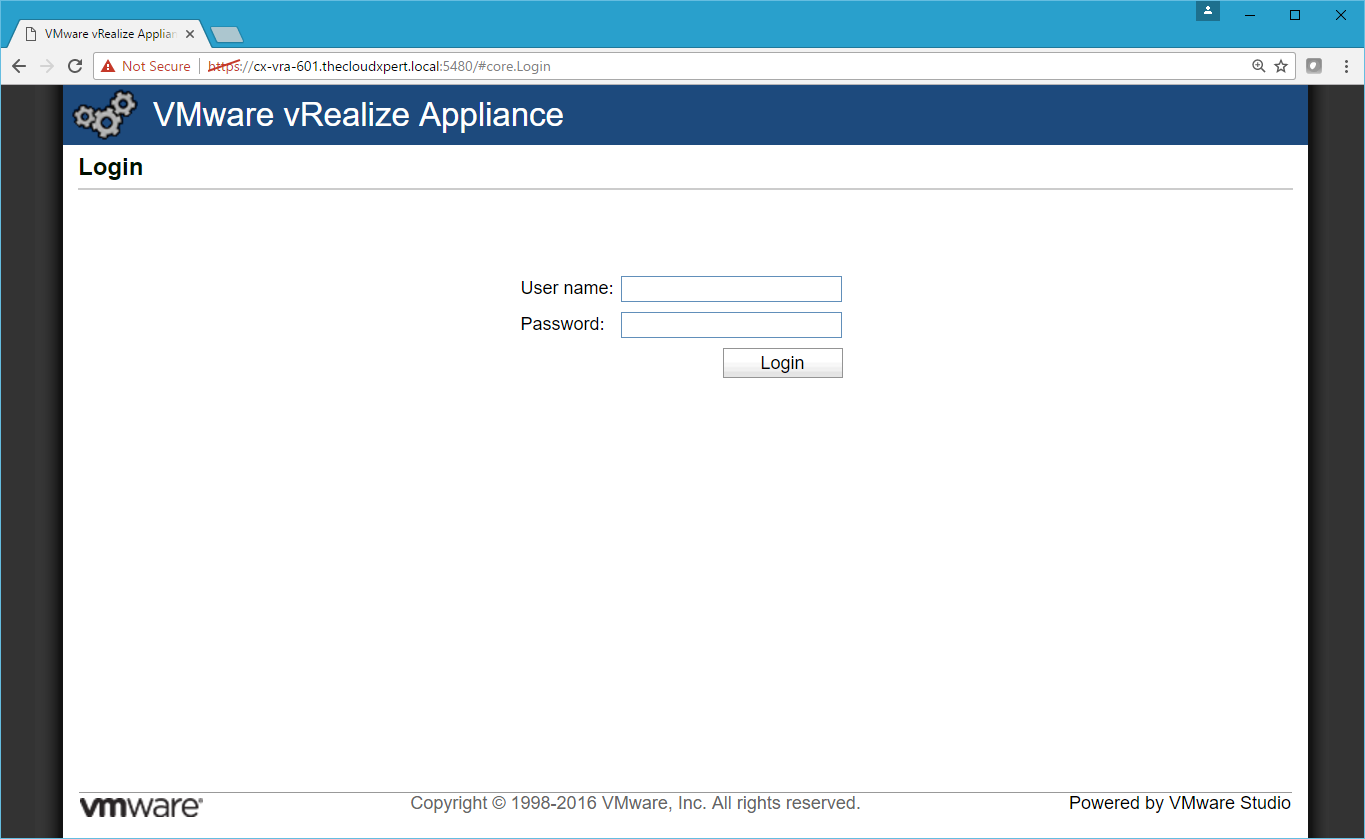1365x839 pixels.
Task: Close the VMware vRealize Appliance tab
Action: click(x=190, y=34)
